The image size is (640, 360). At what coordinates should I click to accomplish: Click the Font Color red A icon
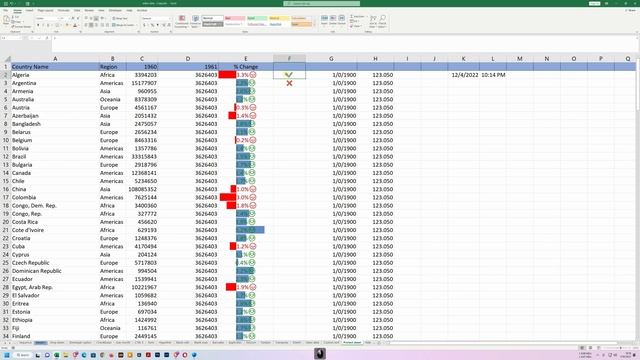coord(75,25)
